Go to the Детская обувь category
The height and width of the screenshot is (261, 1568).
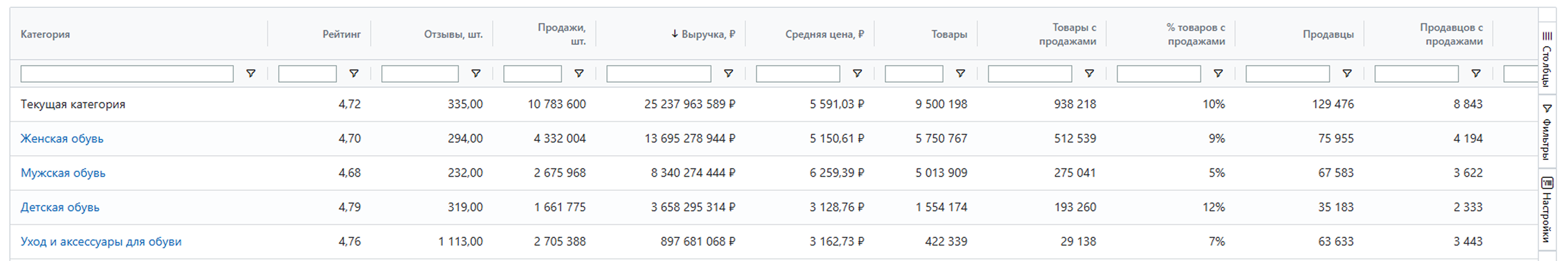[x=60, y=207]
